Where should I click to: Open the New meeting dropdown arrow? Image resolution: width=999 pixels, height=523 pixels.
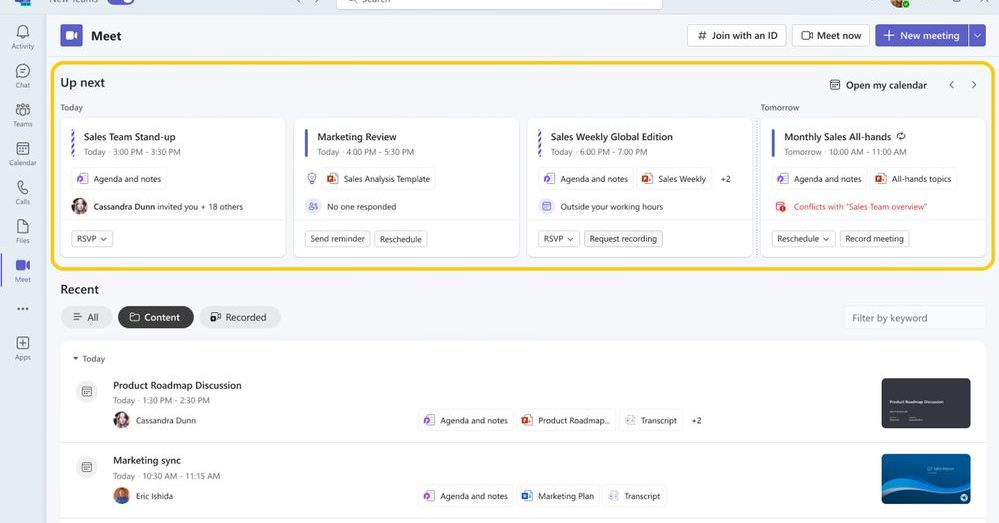coord(977,36)
